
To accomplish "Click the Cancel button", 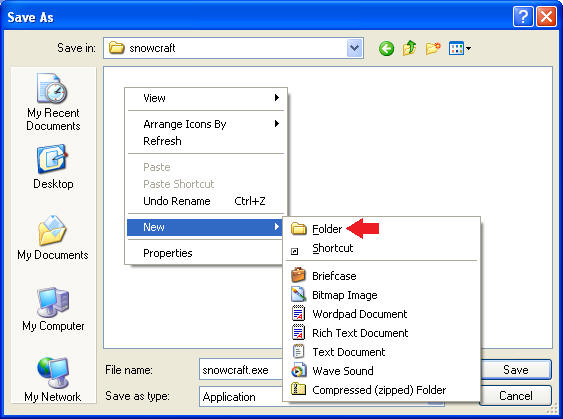I will [x=516, y=396].
